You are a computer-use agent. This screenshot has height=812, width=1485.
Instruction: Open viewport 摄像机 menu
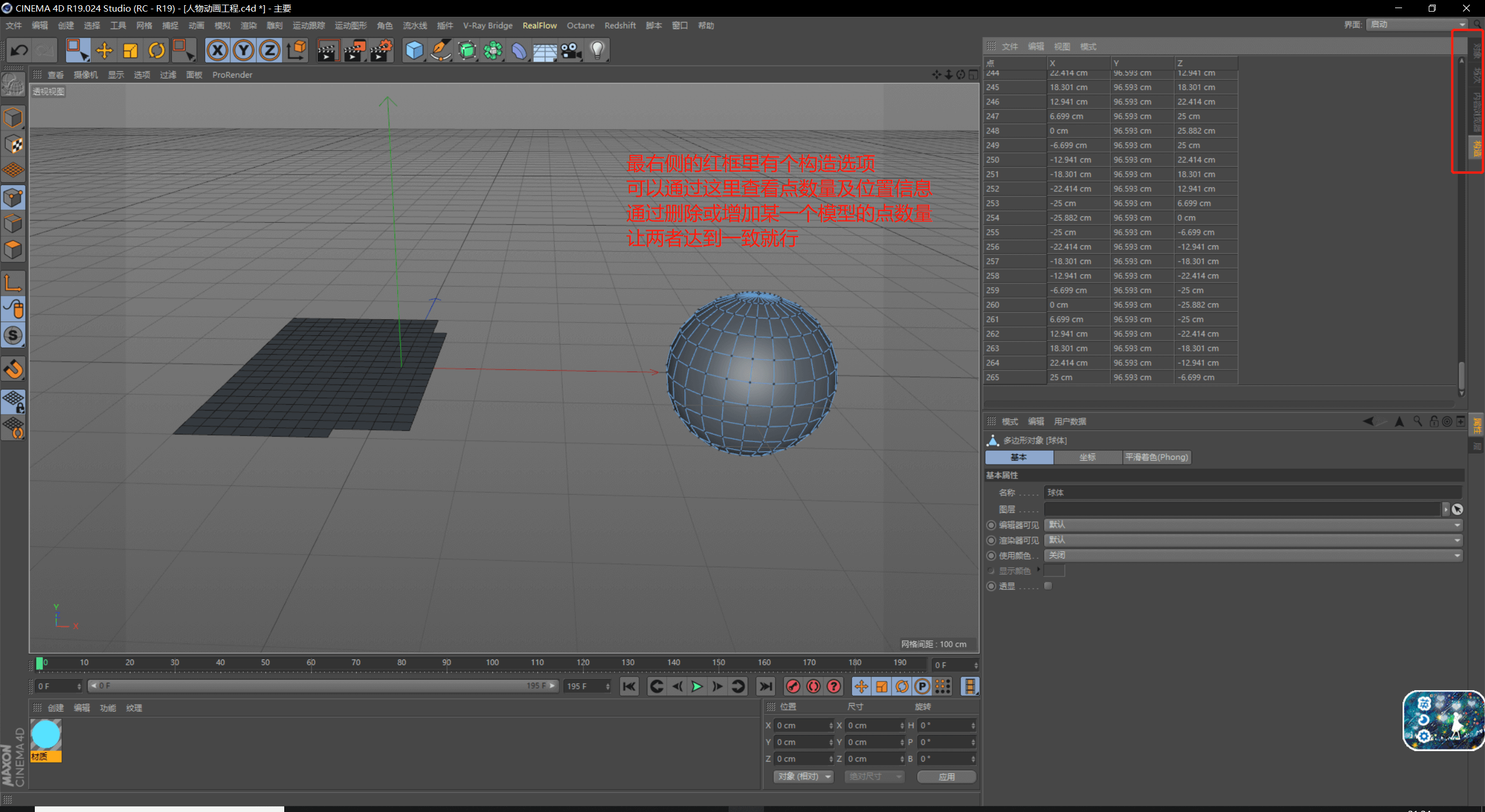tap(86, 75)
